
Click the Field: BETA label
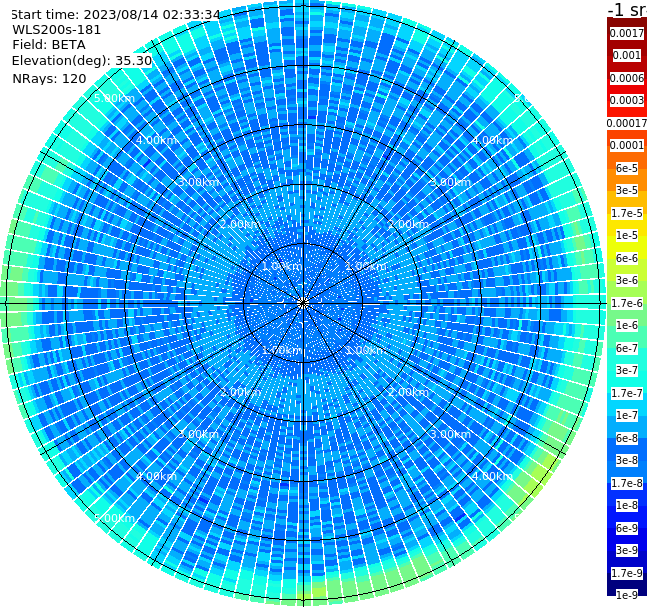click(x=49, y=45)
